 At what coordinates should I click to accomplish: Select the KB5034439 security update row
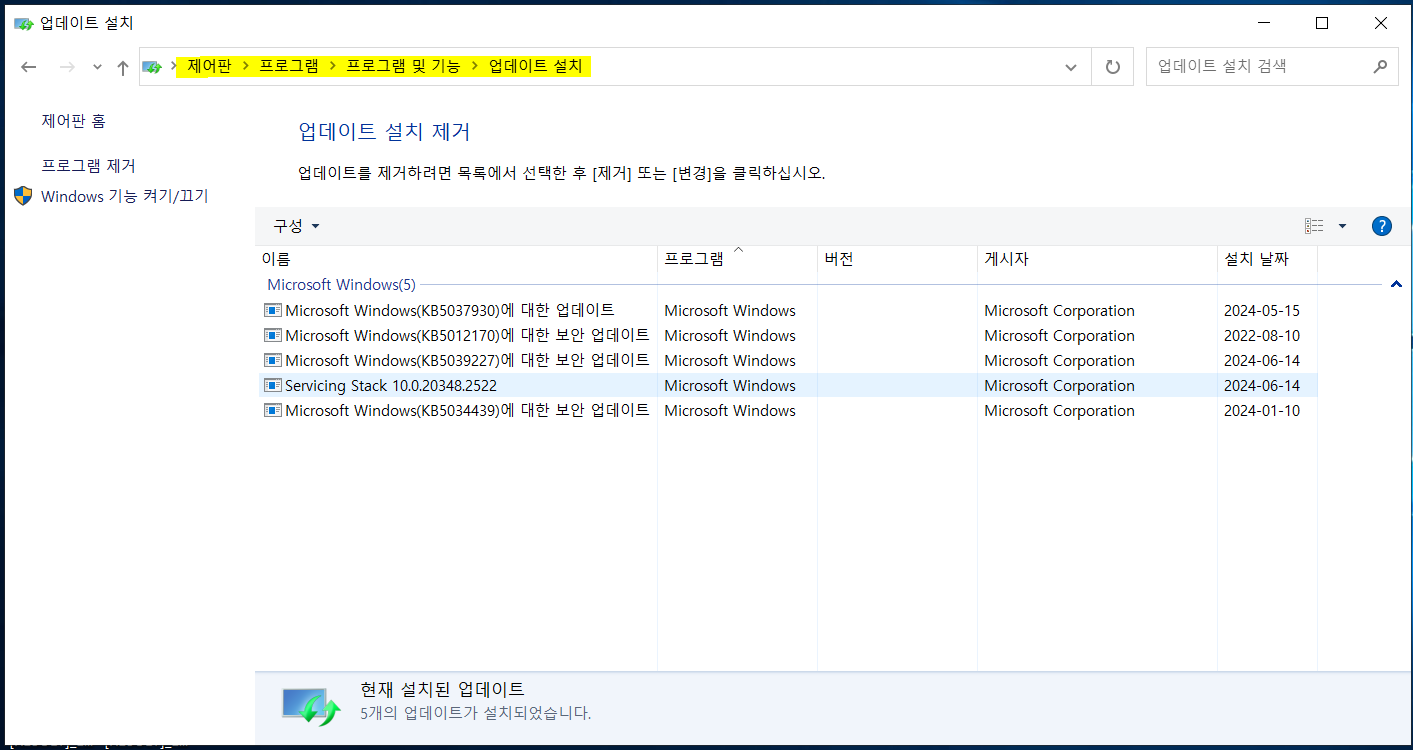coord(787,410)
